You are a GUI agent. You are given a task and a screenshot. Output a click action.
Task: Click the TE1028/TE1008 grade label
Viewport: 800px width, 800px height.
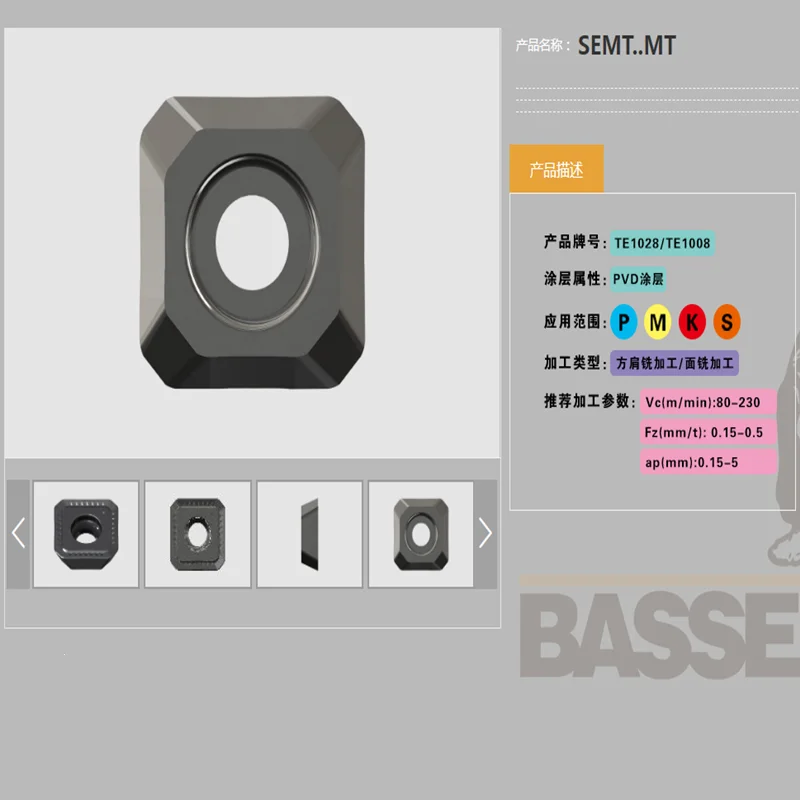662,243
